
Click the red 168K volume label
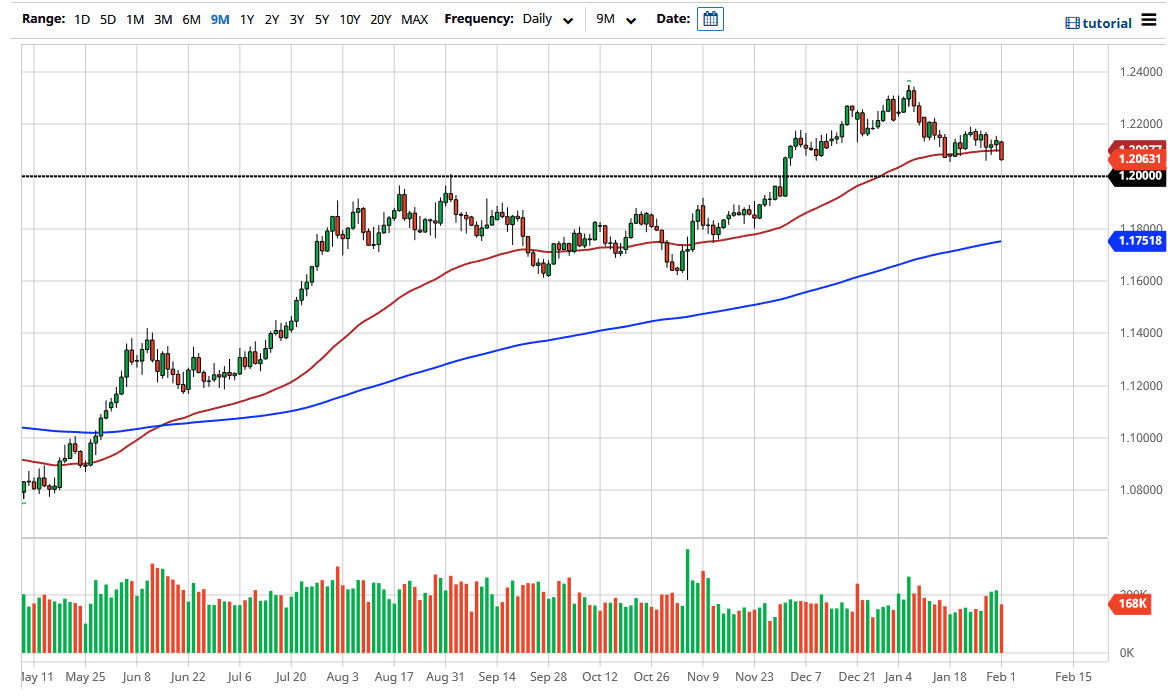tap(1133, 604)
